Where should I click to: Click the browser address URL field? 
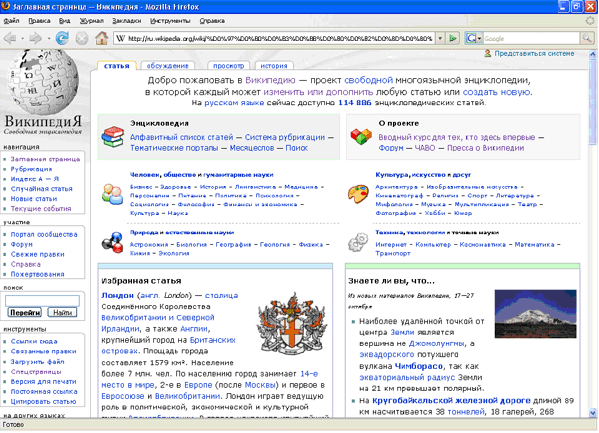(x=280, y=38)
